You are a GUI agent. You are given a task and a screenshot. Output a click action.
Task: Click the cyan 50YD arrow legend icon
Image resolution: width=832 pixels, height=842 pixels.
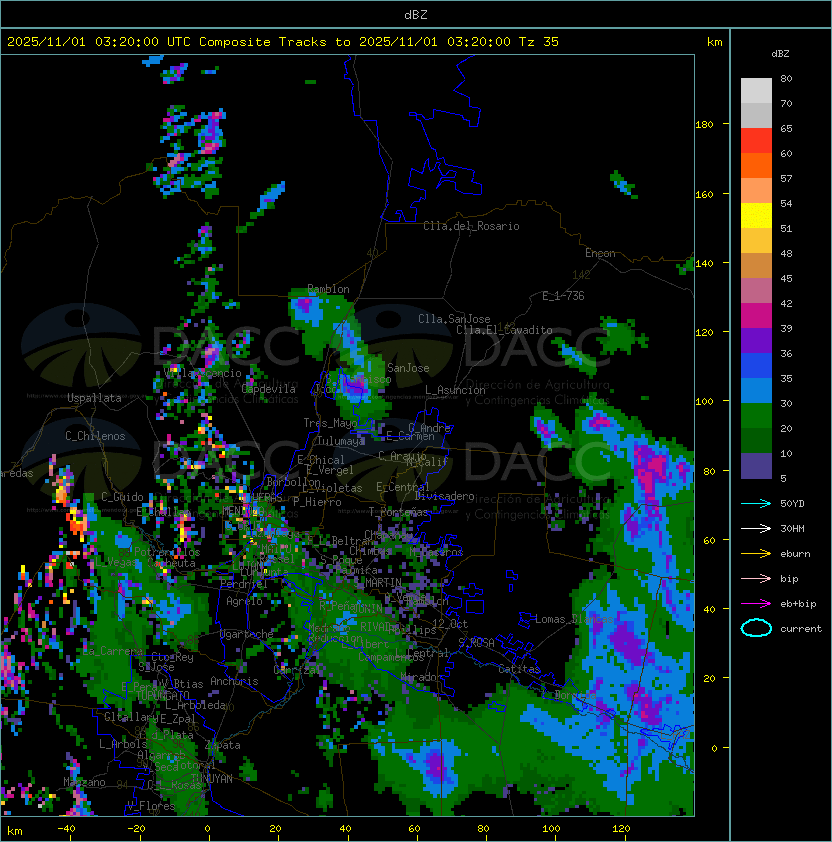pos(756,504)
